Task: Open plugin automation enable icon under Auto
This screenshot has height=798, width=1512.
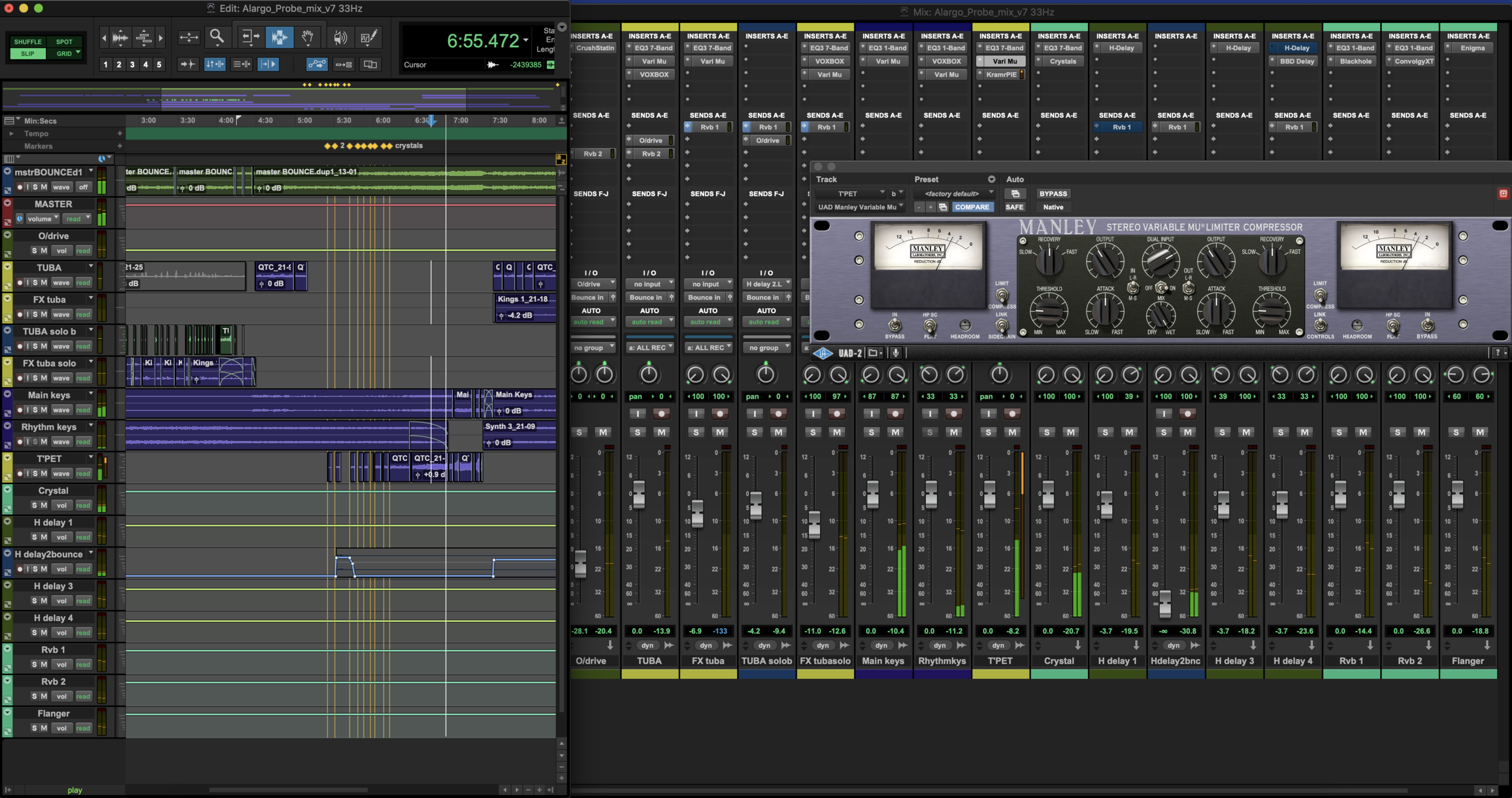Action: pyautogui.click(x=1015, y=194)
